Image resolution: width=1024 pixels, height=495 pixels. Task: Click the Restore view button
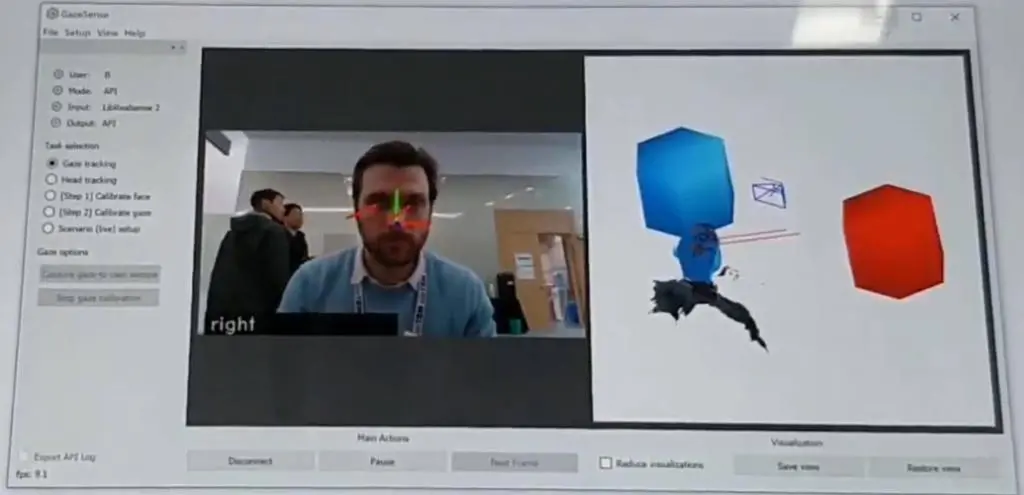tap(933, 468)
